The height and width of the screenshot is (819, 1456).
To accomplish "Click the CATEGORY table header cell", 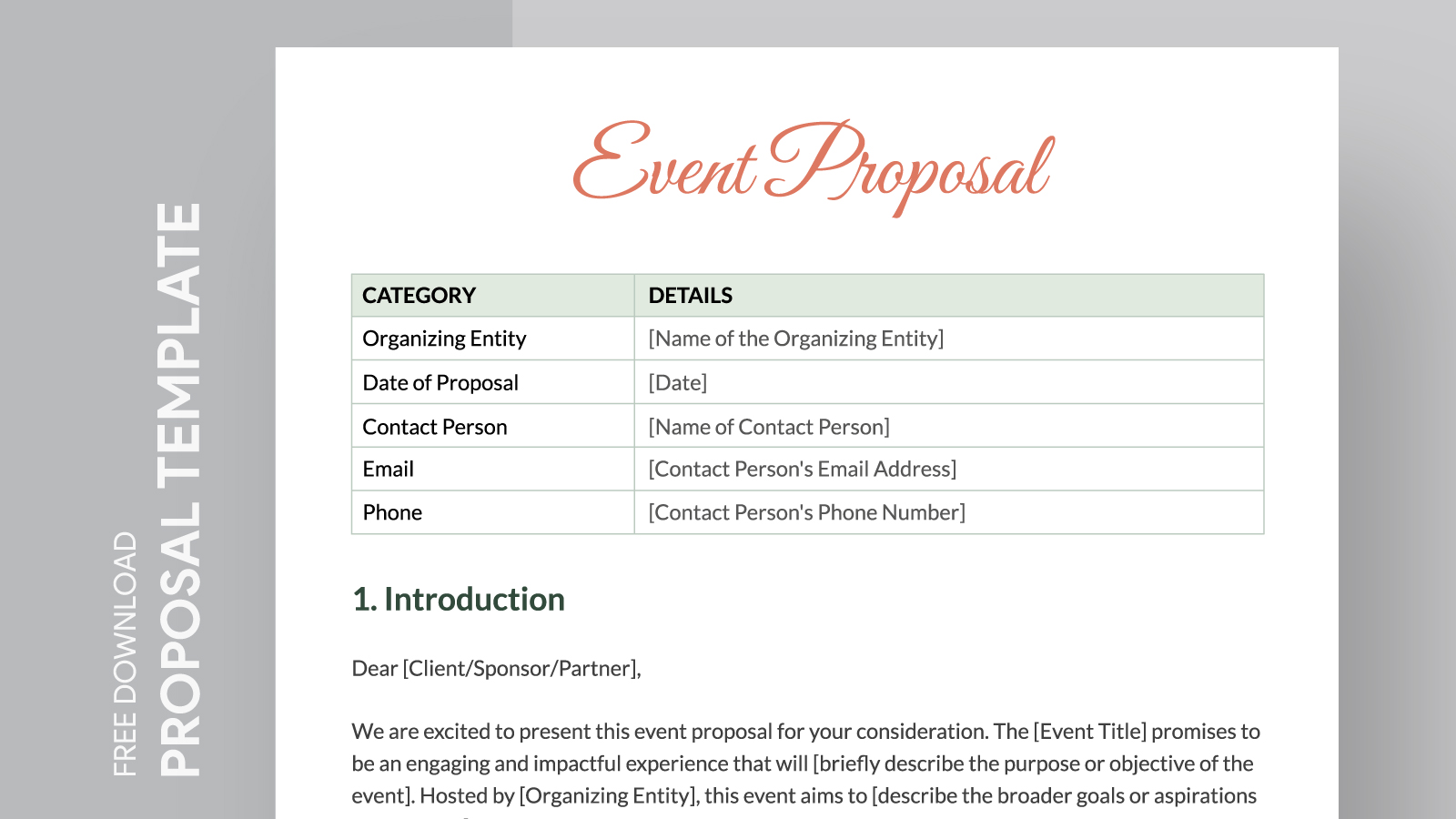I will click(419, 296).
